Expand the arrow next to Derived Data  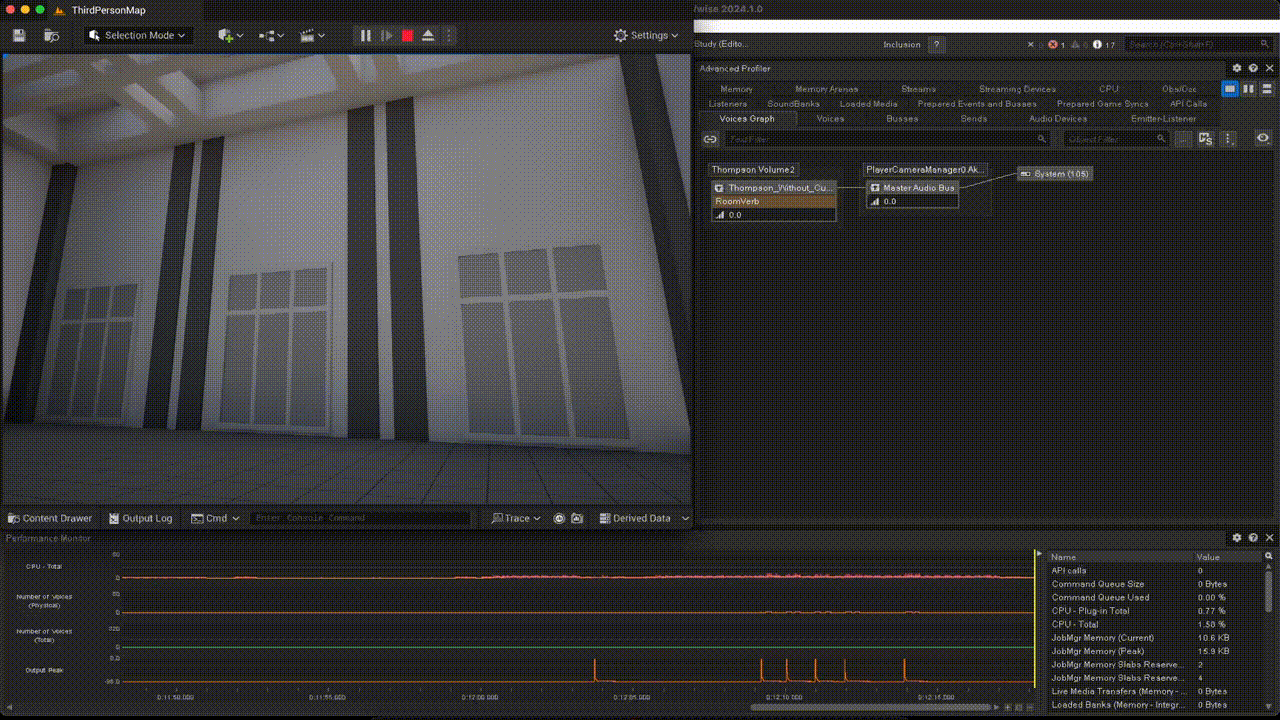(x=685, y=518)
